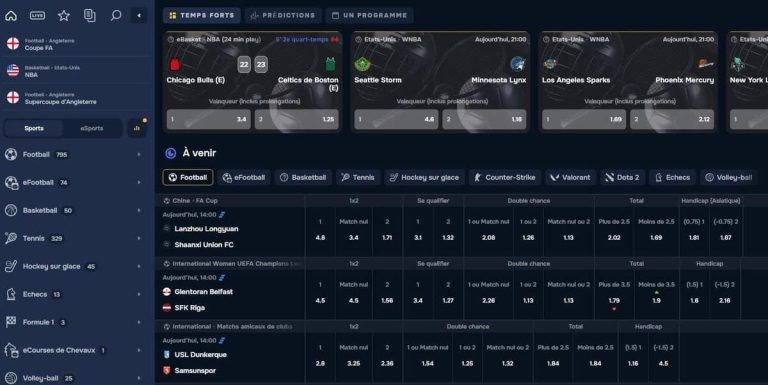This screenshot has width=768, height=385.
Task: Open the LIVE events icon
Action: pos(38,16)
